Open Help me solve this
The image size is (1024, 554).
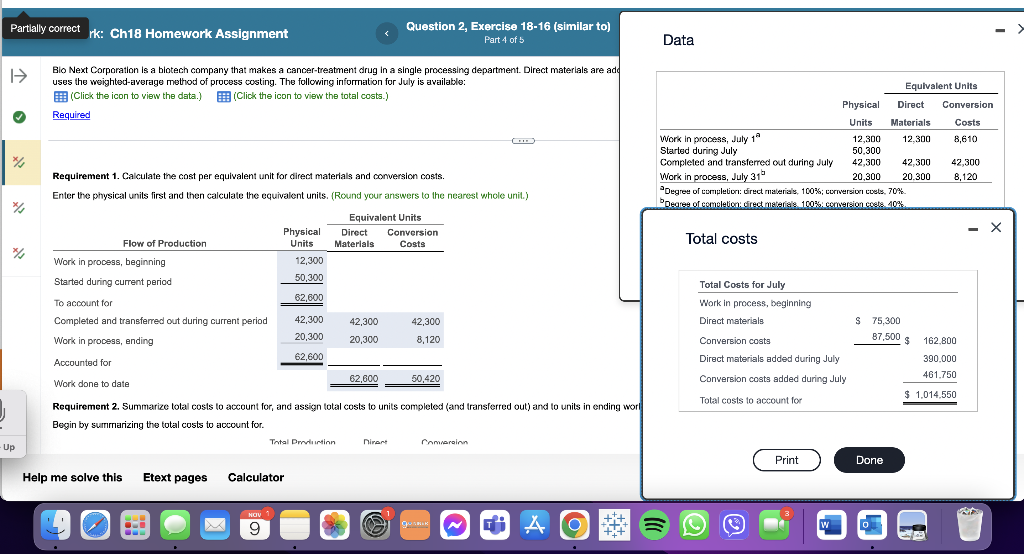(x=72, y=478)
